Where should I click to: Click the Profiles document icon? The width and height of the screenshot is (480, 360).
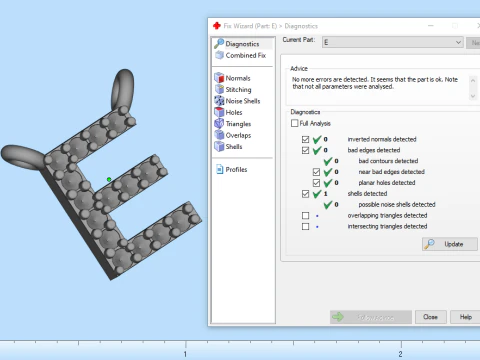[x=219, y=169]
